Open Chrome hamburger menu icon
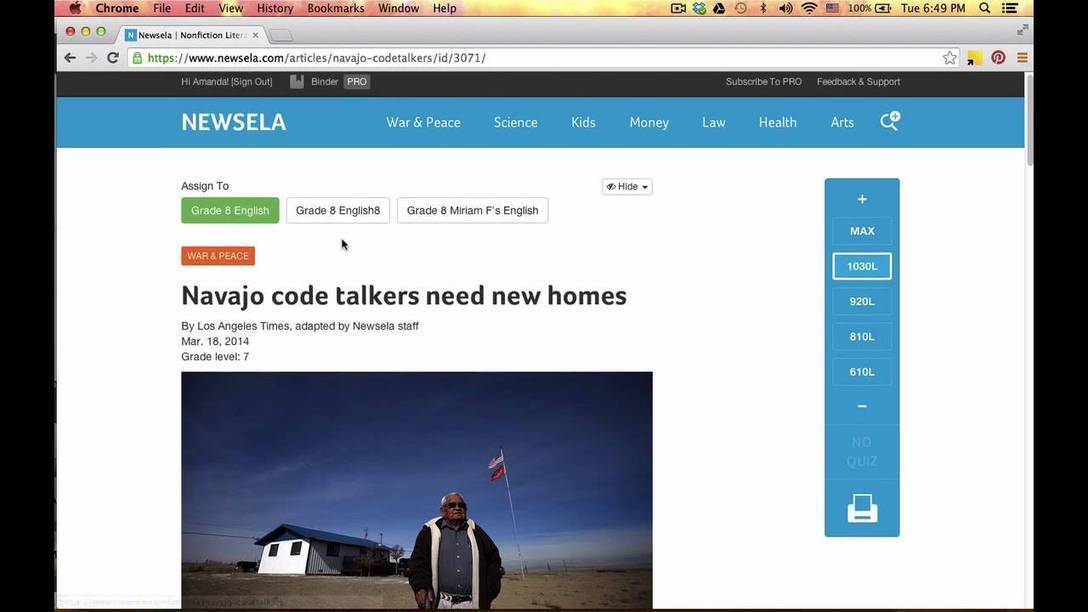Screen dimensions: 1088x612 pos(1022,58)
